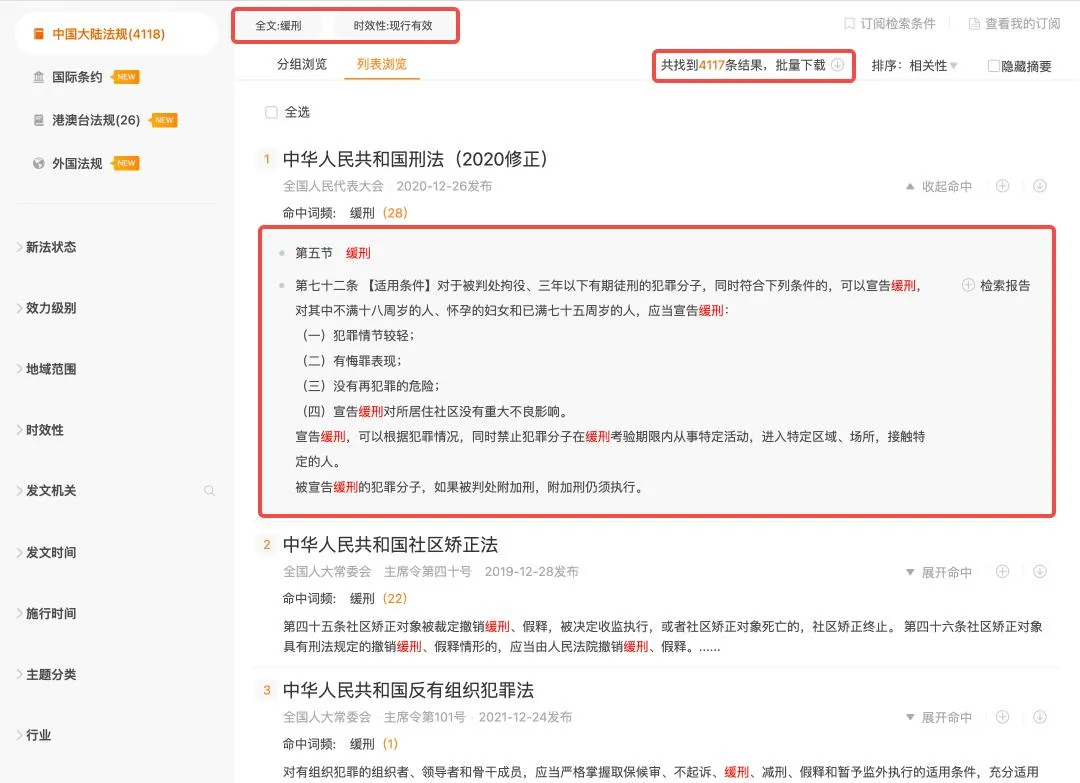Expand the 发文时间 filter
1080x783 pixels.
click(x=50, y=552)
